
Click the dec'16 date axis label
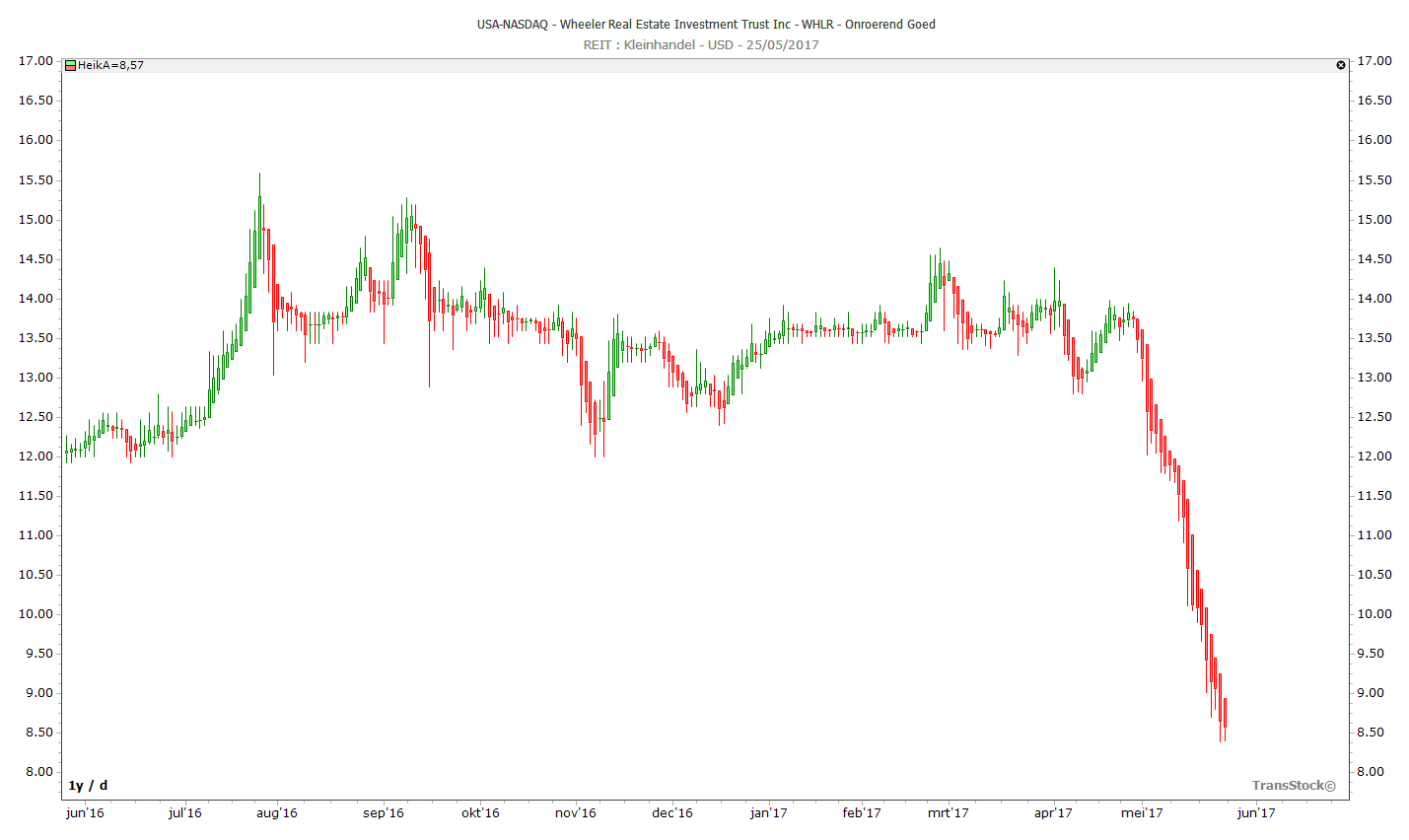pos(672,813)
